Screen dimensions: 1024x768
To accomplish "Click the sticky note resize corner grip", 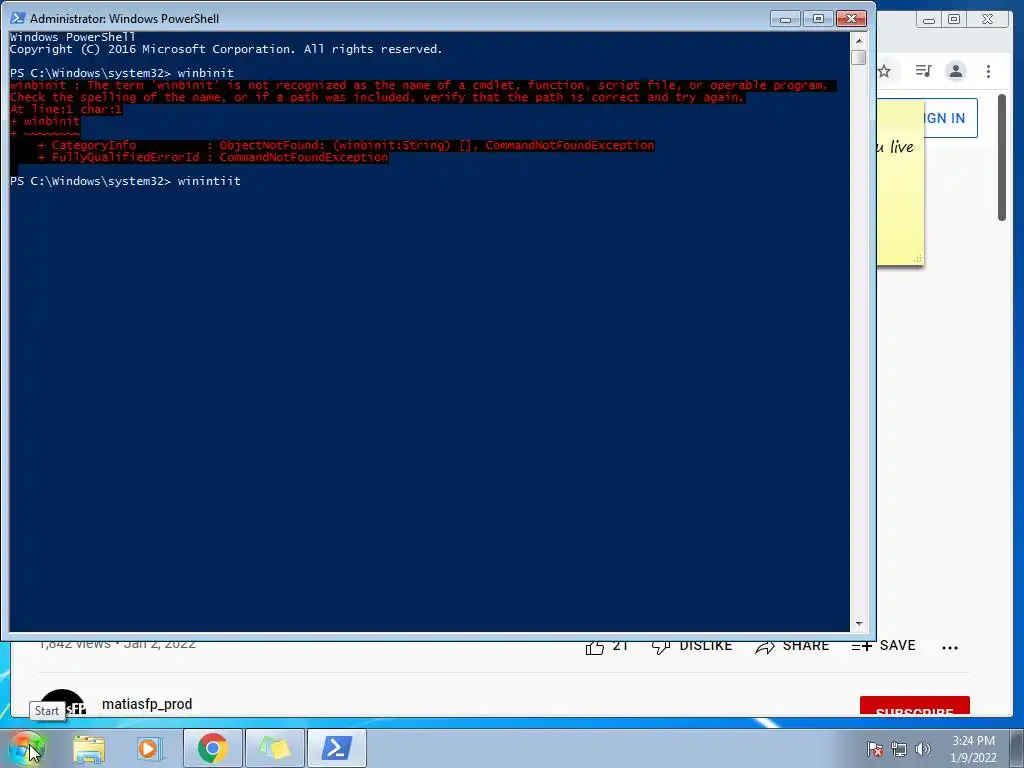I will point(918,259).
